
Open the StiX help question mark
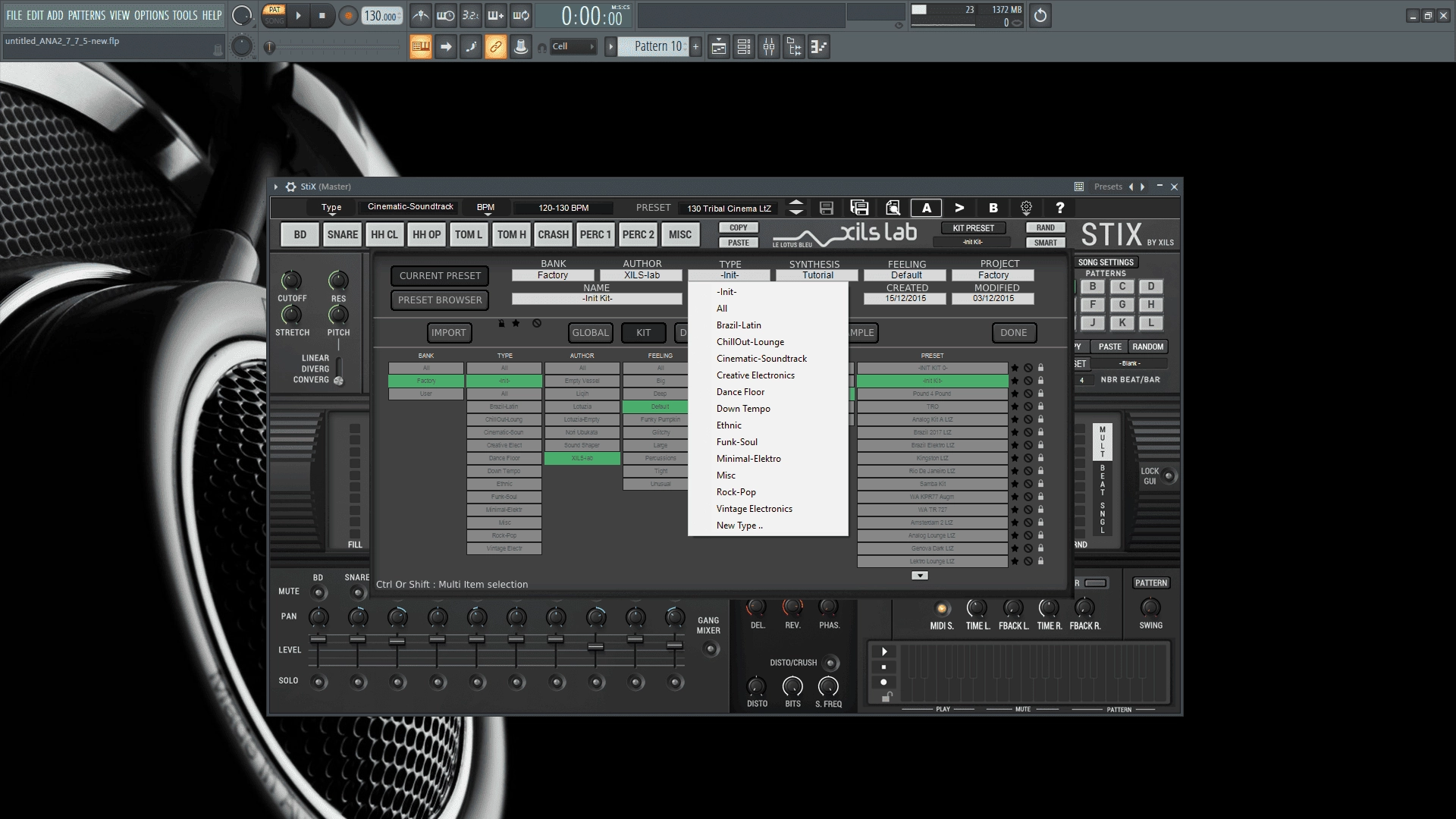(x=1059, y=208)
